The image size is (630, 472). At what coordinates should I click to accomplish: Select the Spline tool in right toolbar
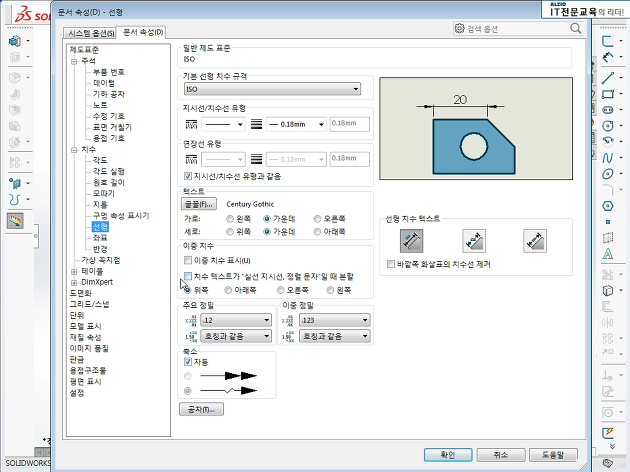(x=608, y=157)
